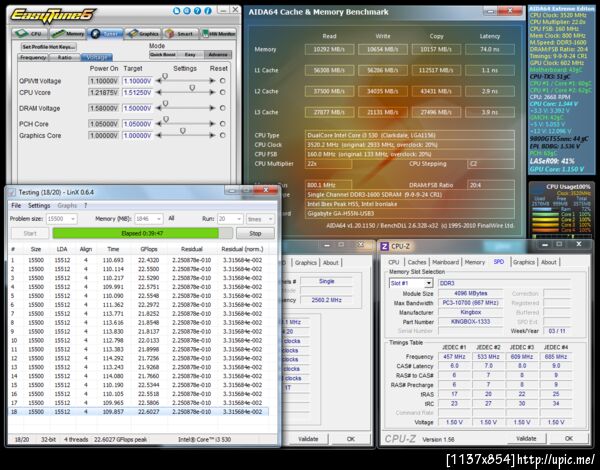
Task: Decrease QPI/Vtt Voltage with its left arrow
Action: click(158, 81)
